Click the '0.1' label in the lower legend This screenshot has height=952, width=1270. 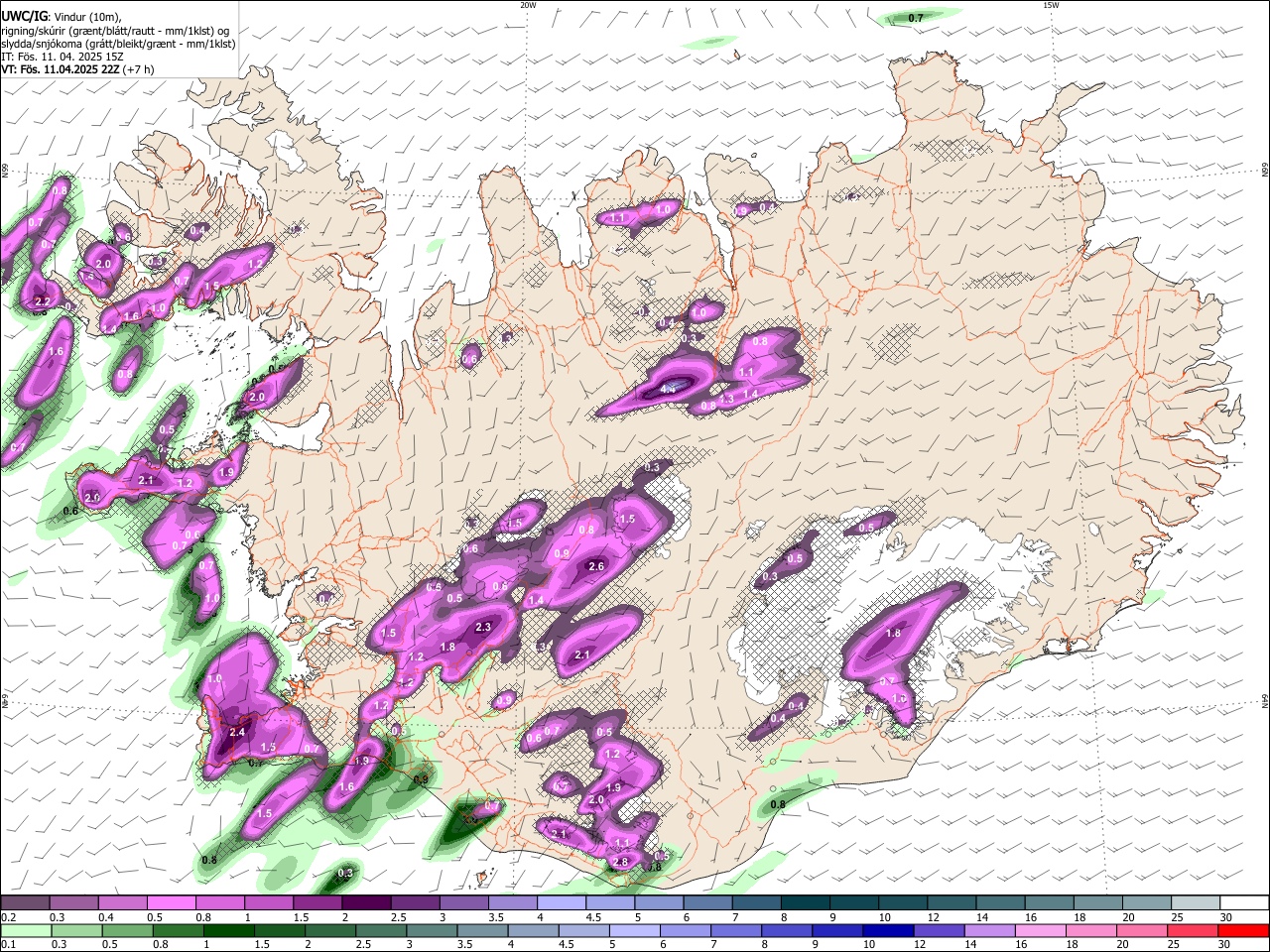click(x=8, y=944)
